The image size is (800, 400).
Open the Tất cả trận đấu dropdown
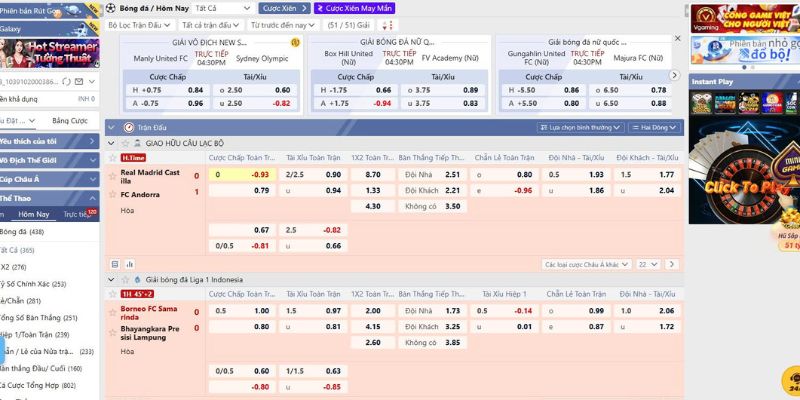click(x=212, y=25)
